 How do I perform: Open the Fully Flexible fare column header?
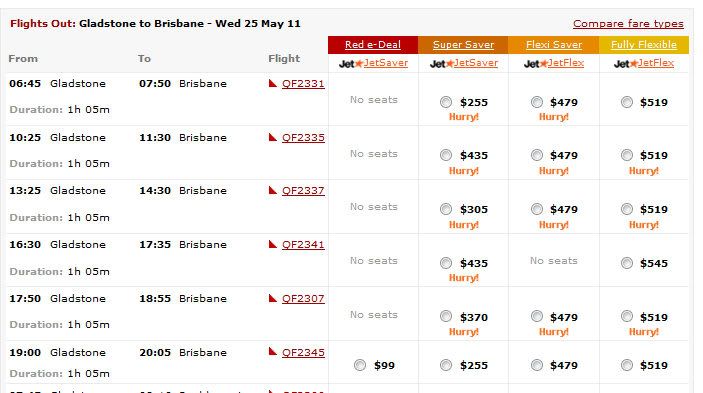click(644, 45)
